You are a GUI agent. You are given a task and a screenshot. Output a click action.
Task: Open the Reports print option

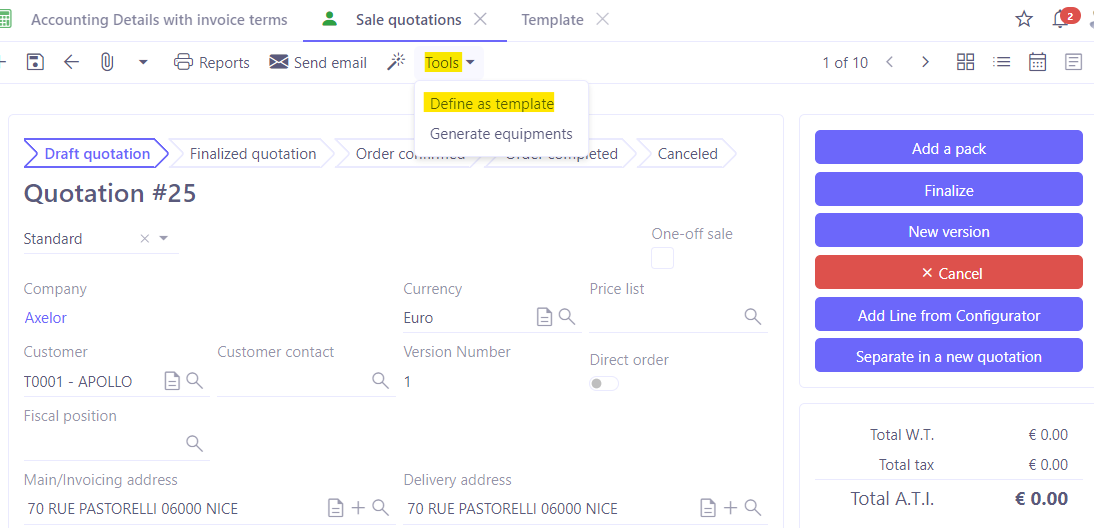click(211, 63)
